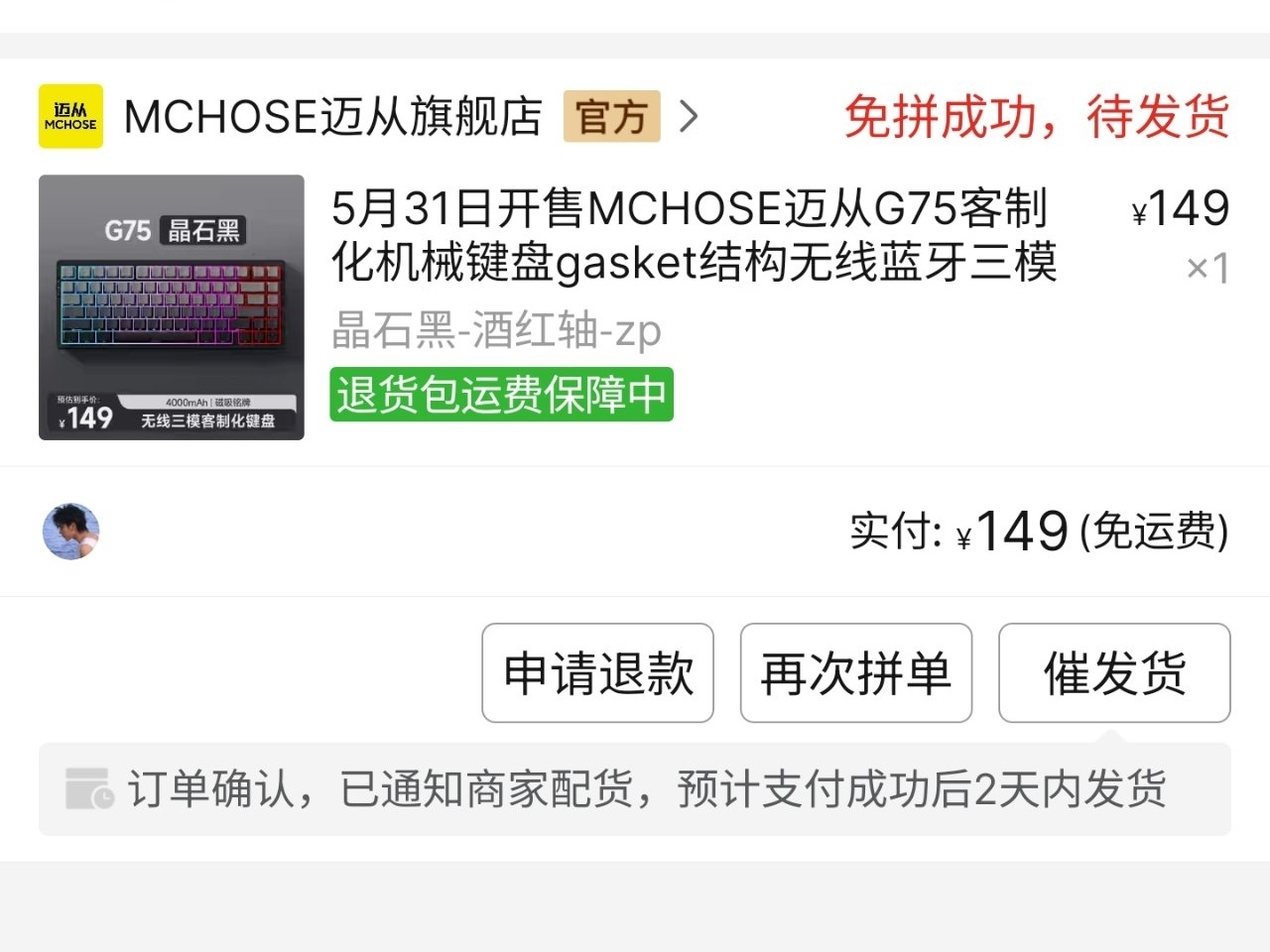Tap the green 退货包运费保障中 tag
This screenshot has height=952, width=1270.
pos(502,395)
